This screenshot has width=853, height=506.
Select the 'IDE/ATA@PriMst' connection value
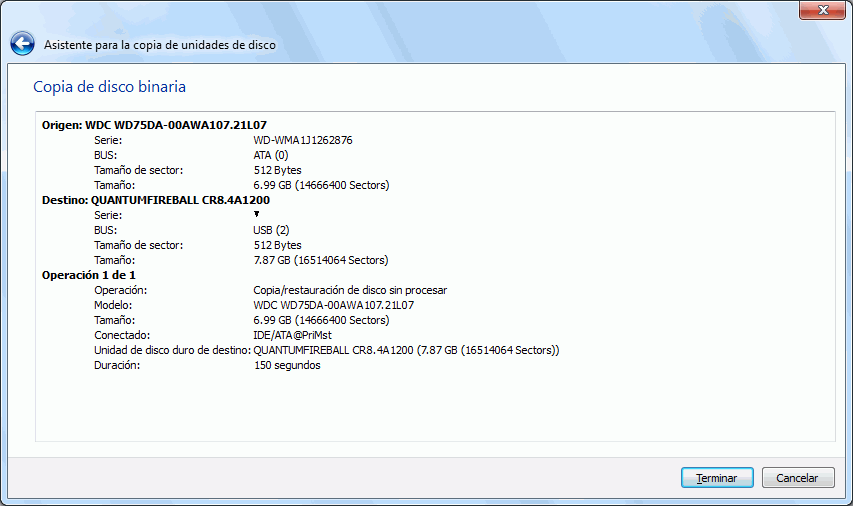point(292,335)
